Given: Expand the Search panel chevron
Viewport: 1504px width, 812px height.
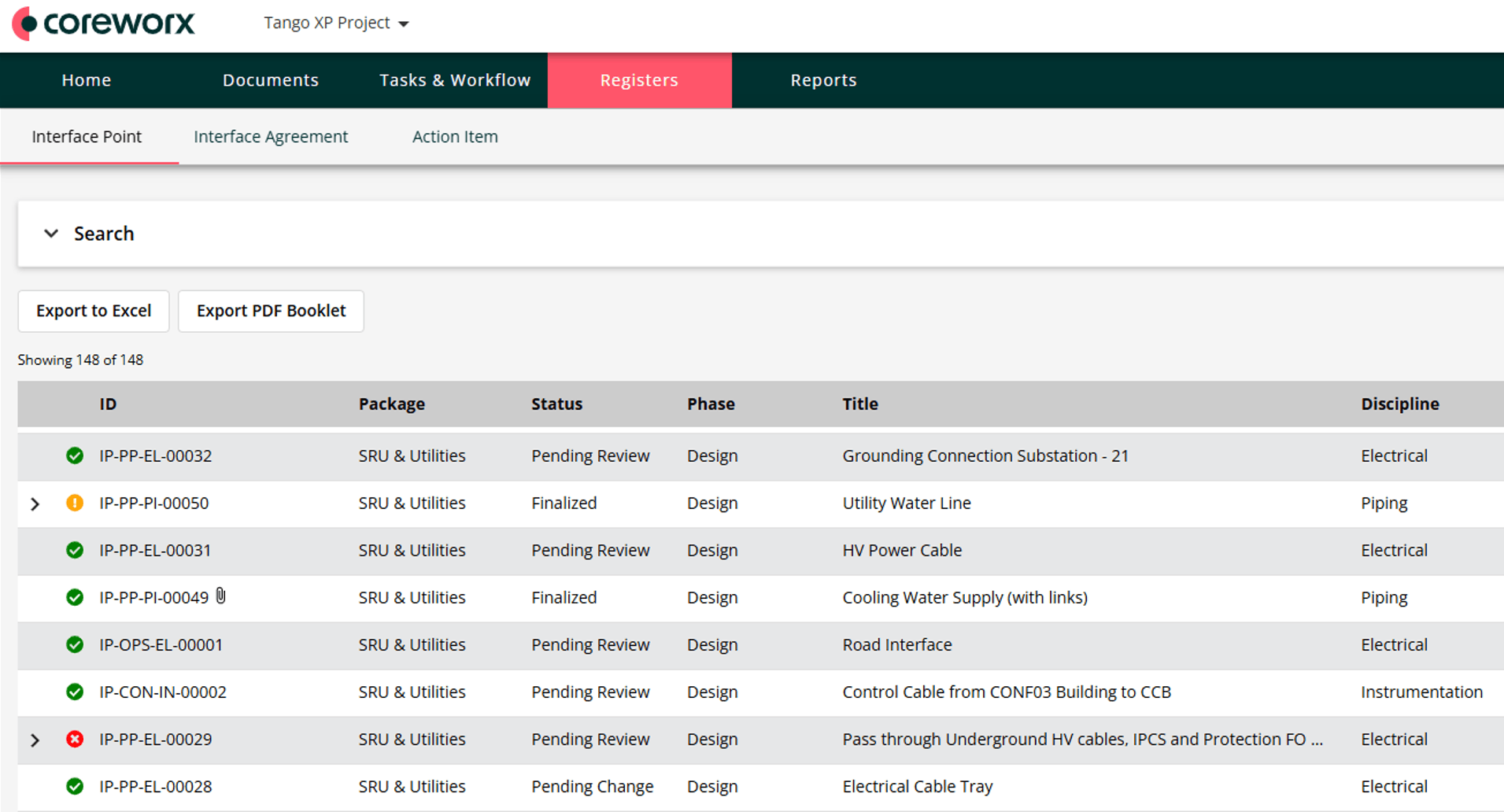Looking at the screenshot, I should tap(51, 234).
